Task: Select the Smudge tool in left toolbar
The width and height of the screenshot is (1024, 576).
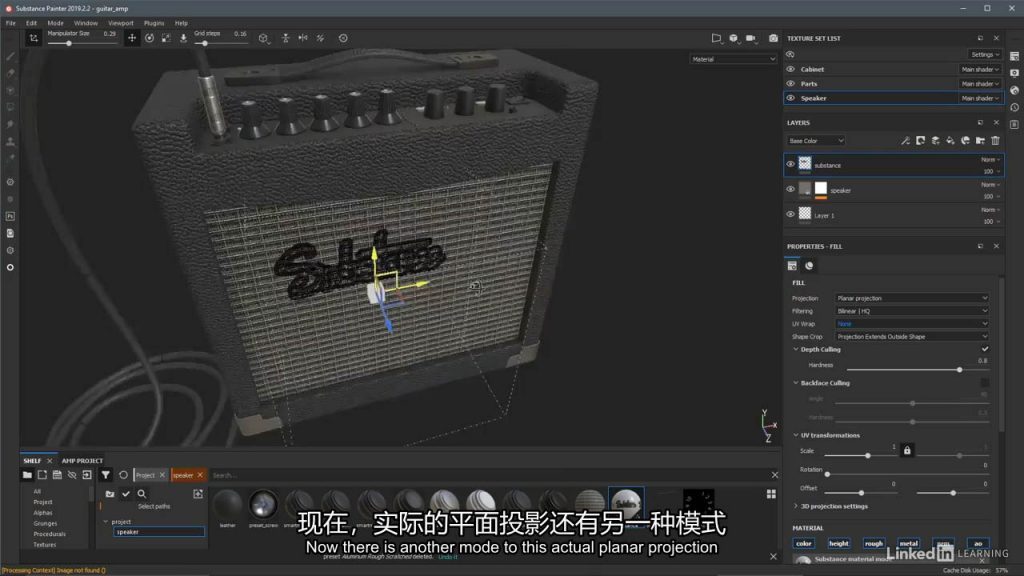Action: pos(10,124)
